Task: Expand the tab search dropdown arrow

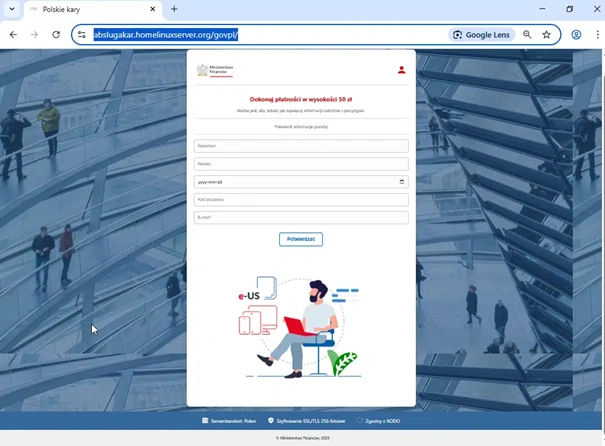Action: pyautogui.click(x=11, y=9)
